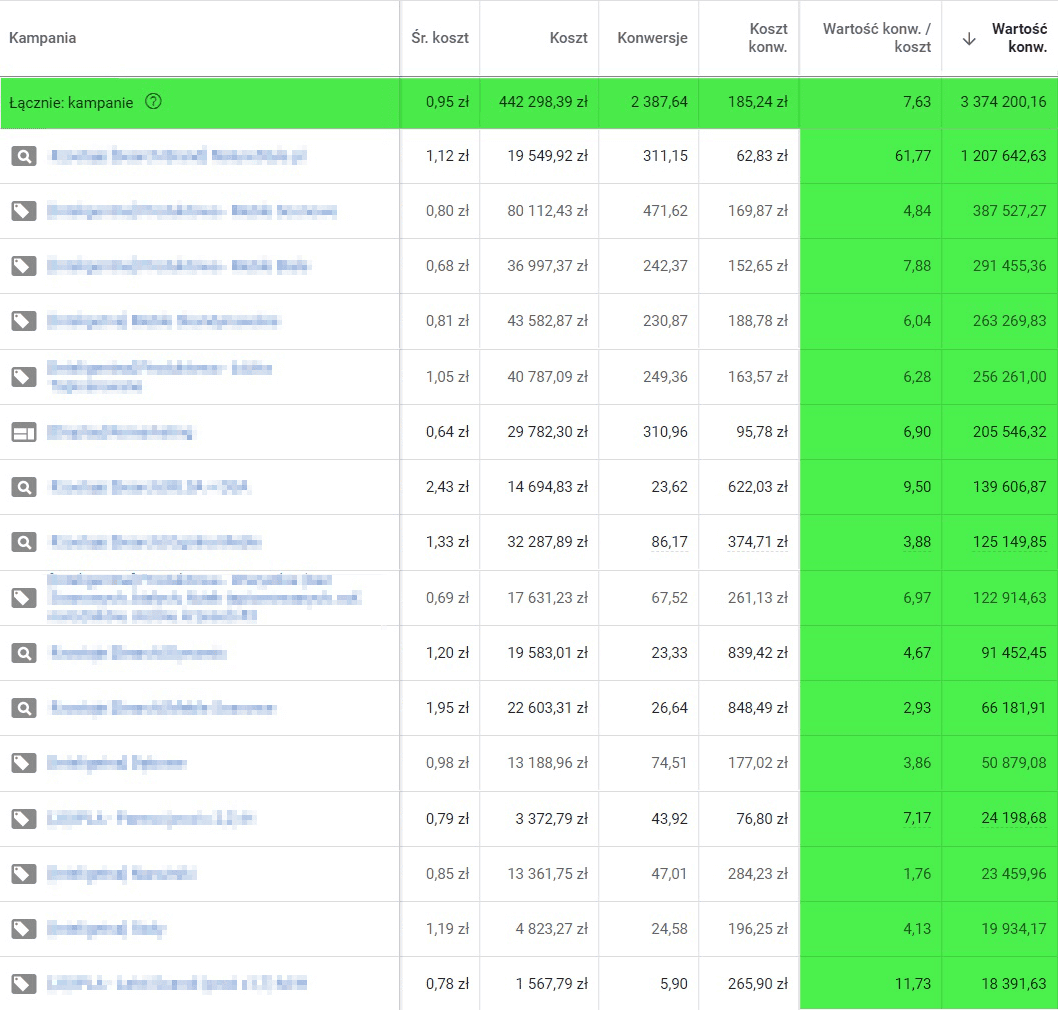Click cost per conversion 152,65 zł

coord(758,266)
